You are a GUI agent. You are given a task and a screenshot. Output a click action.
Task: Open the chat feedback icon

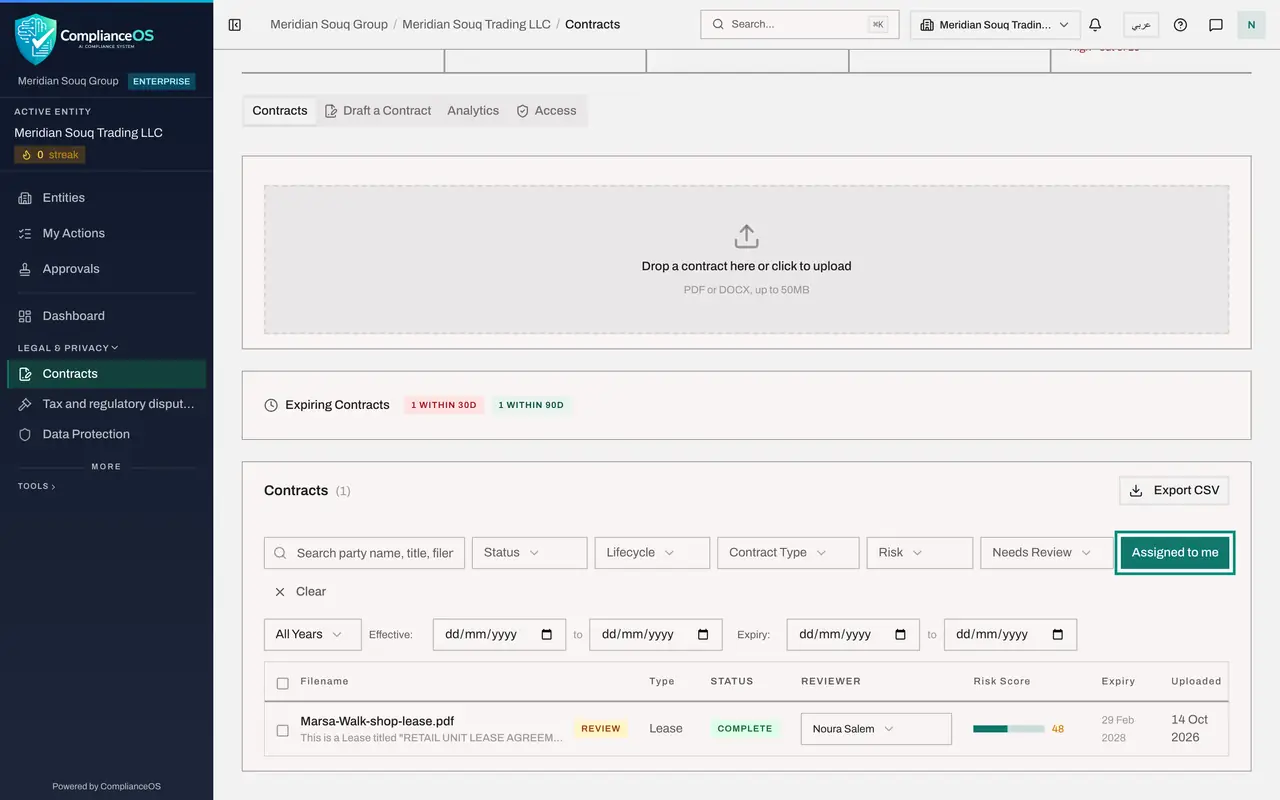click(x=1216, y=25)
